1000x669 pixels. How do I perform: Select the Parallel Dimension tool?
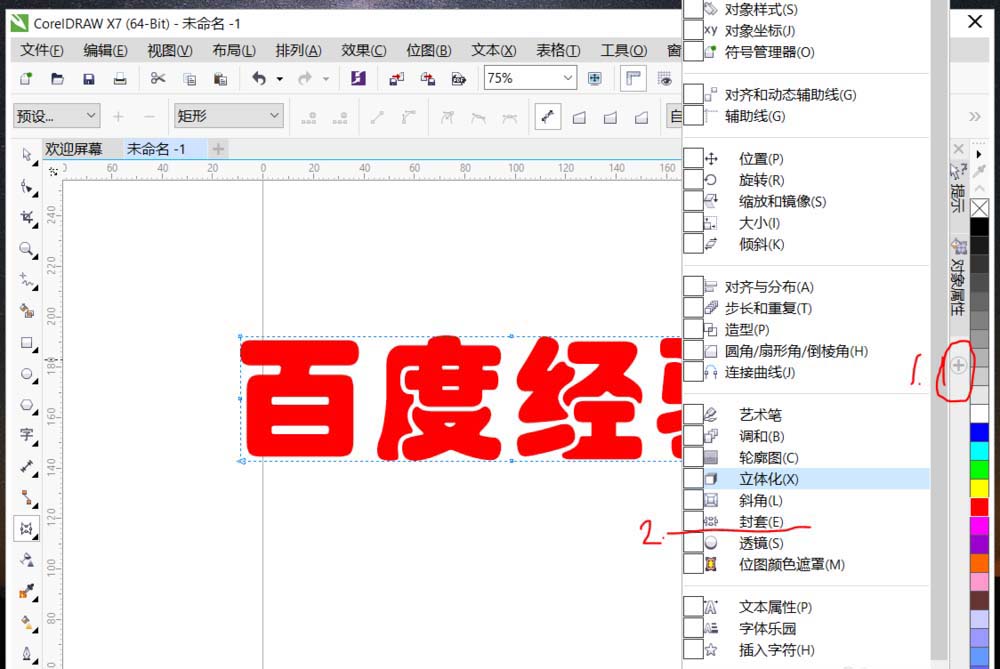[x=27, y=467]
